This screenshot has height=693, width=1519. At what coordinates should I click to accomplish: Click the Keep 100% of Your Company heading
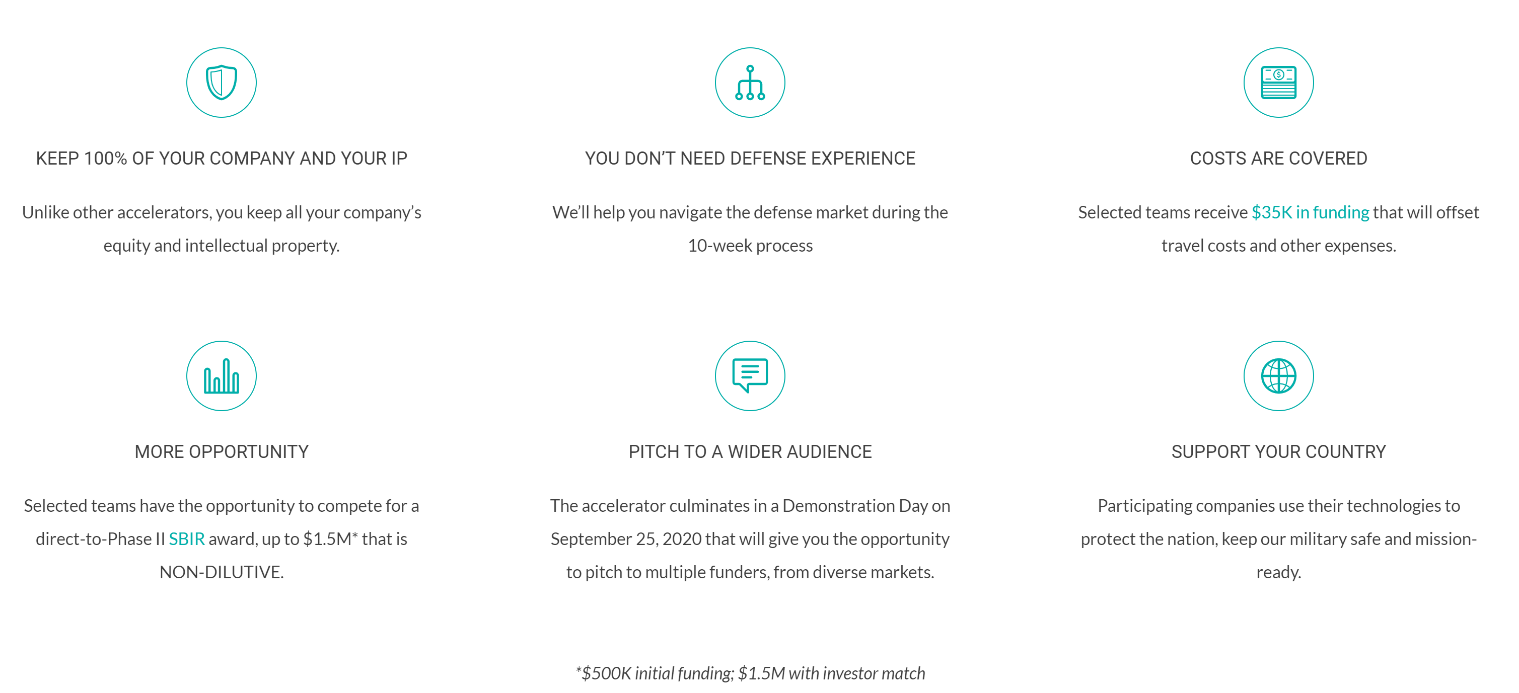pos(221,158)
